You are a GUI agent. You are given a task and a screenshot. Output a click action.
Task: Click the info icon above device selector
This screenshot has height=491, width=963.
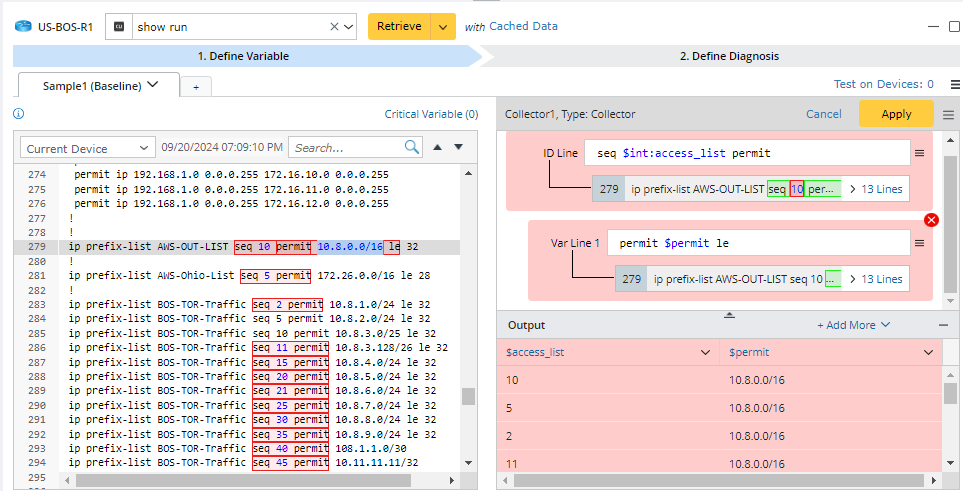(x=18, y=114)
